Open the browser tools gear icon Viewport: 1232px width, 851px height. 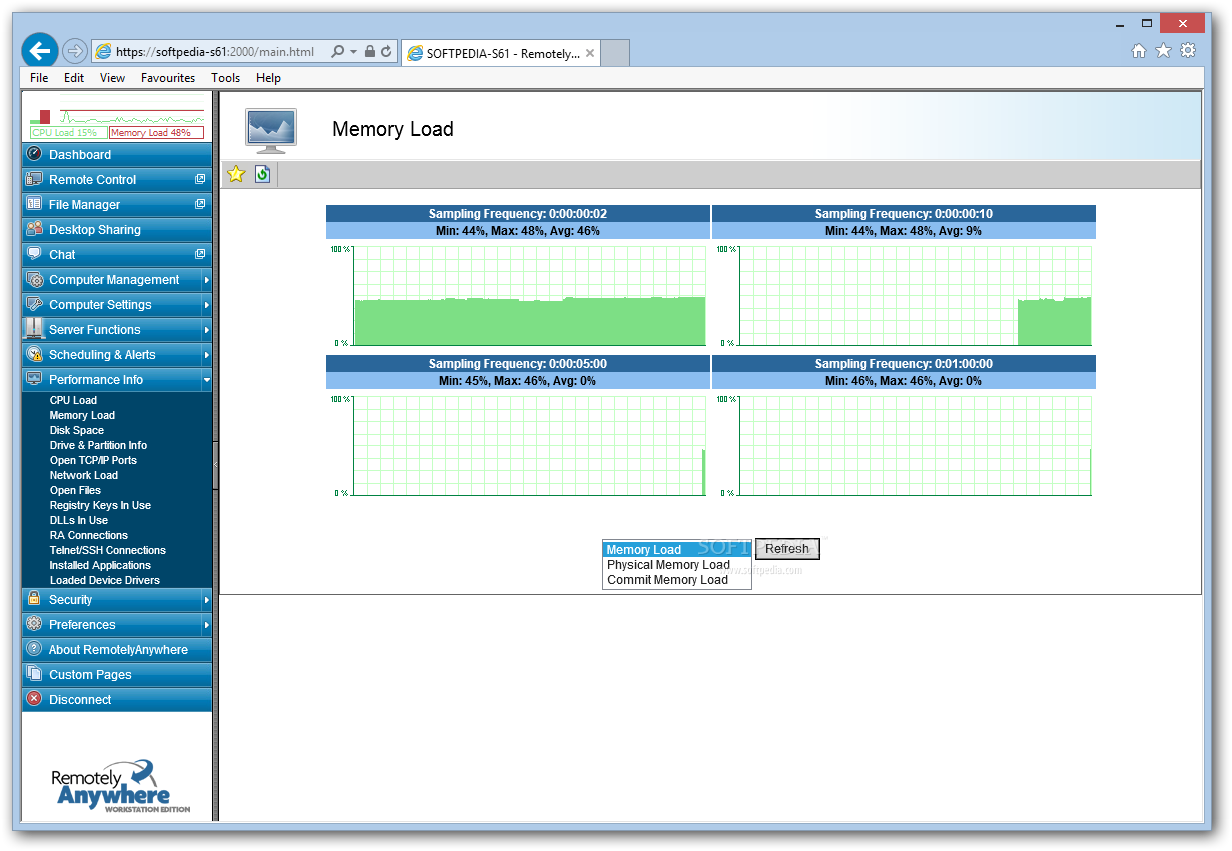click(x=1188, y=51)
